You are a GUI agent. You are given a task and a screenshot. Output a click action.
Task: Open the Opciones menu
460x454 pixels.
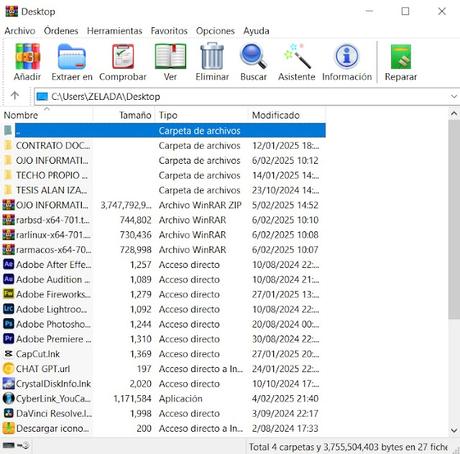[215, 31]
